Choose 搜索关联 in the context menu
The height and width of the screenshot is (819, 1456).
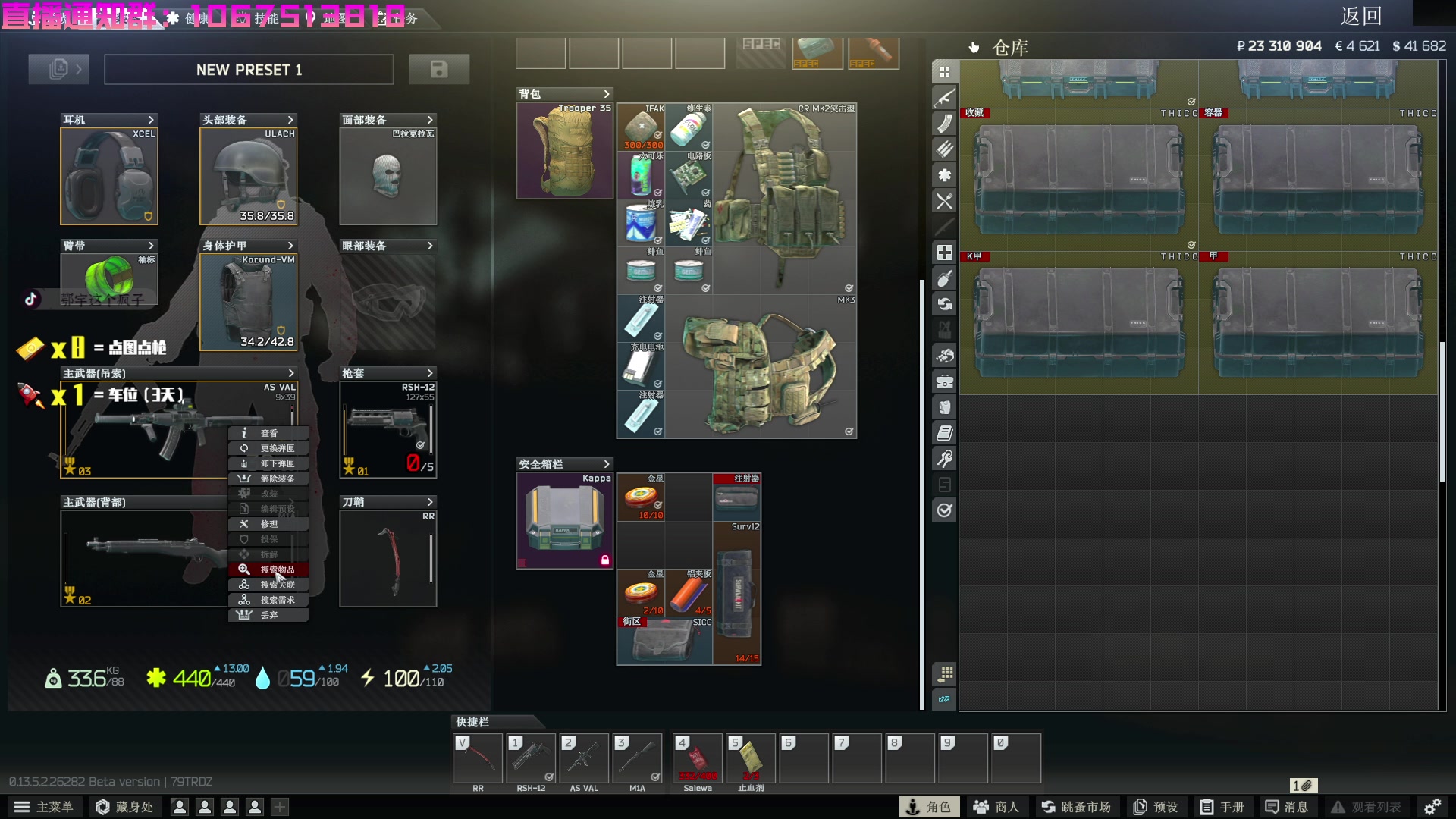268,585
